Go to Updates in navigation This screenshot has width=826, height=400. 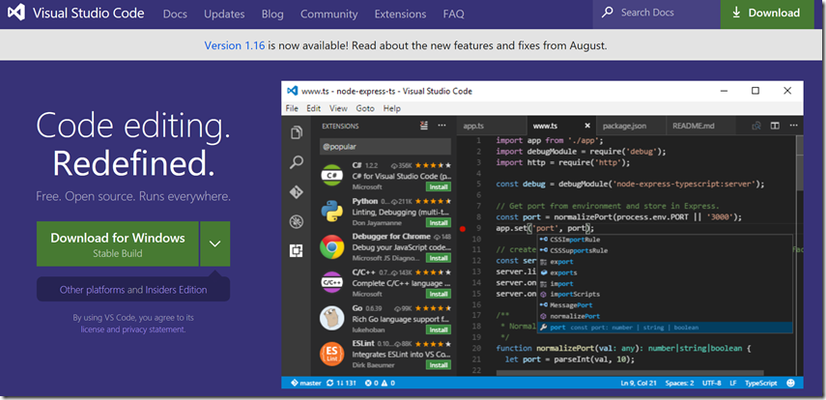pos(224,14)
